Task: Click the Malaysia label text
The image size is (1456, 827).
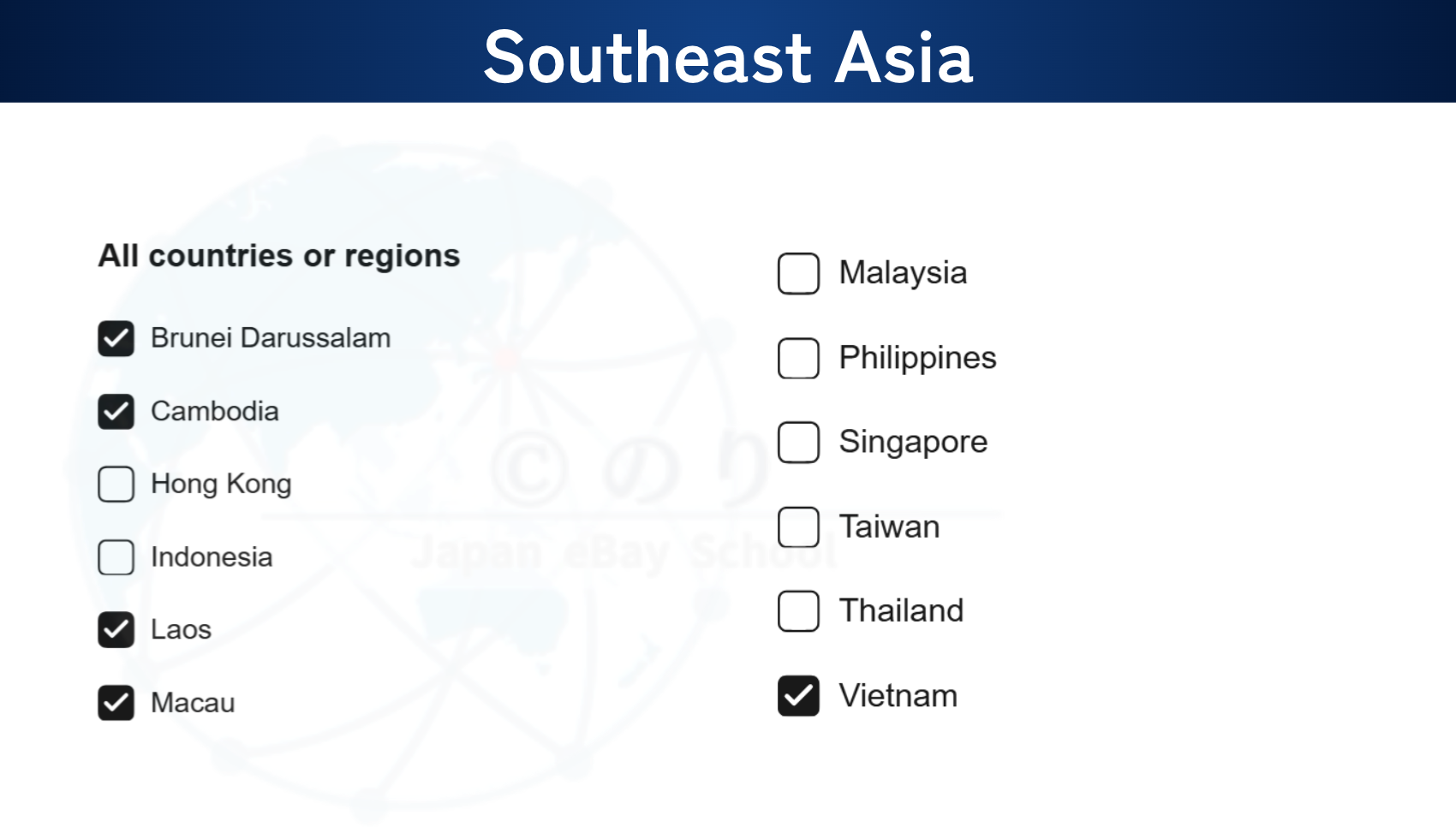Action: click(x=903, y=273)
